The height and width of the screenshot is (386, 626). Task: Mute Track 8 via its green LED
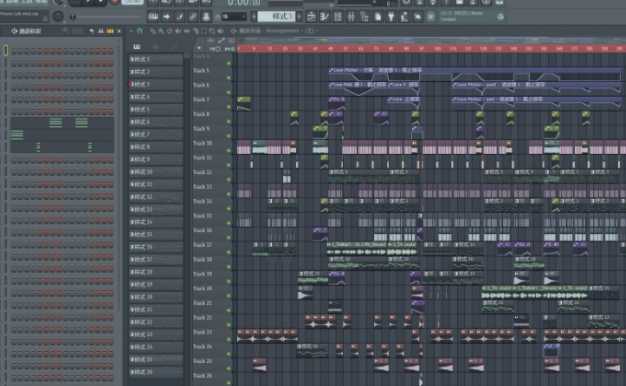tap(229, 121)
